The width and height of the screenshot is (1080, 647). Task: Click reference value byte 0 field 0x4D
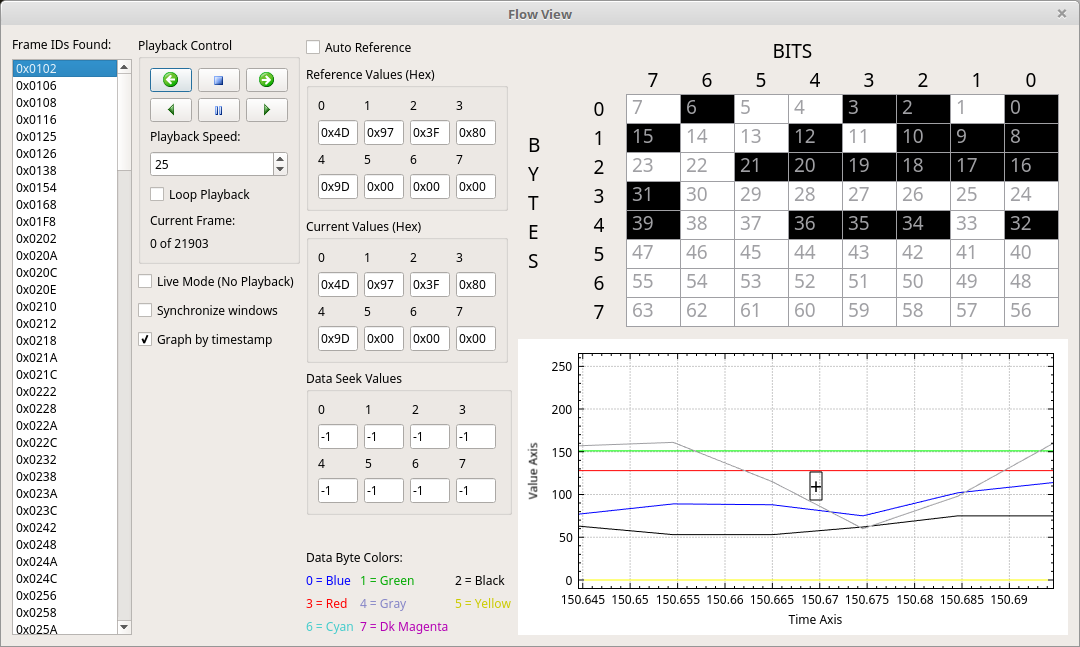pyautogui.click(x=338, y=132)
